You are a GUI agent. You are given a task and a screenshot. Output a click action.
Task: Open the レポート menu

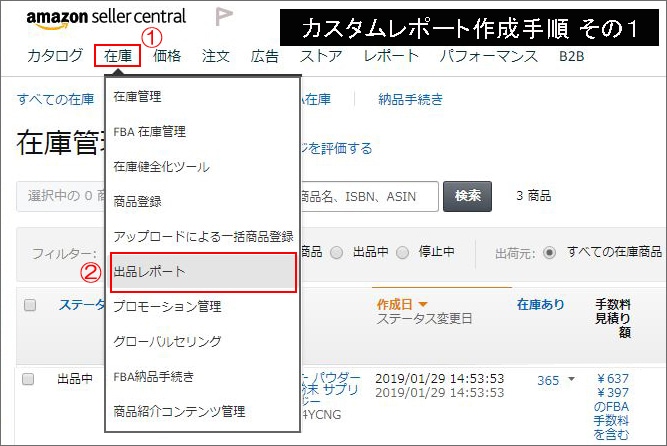(x=391, y=56)
